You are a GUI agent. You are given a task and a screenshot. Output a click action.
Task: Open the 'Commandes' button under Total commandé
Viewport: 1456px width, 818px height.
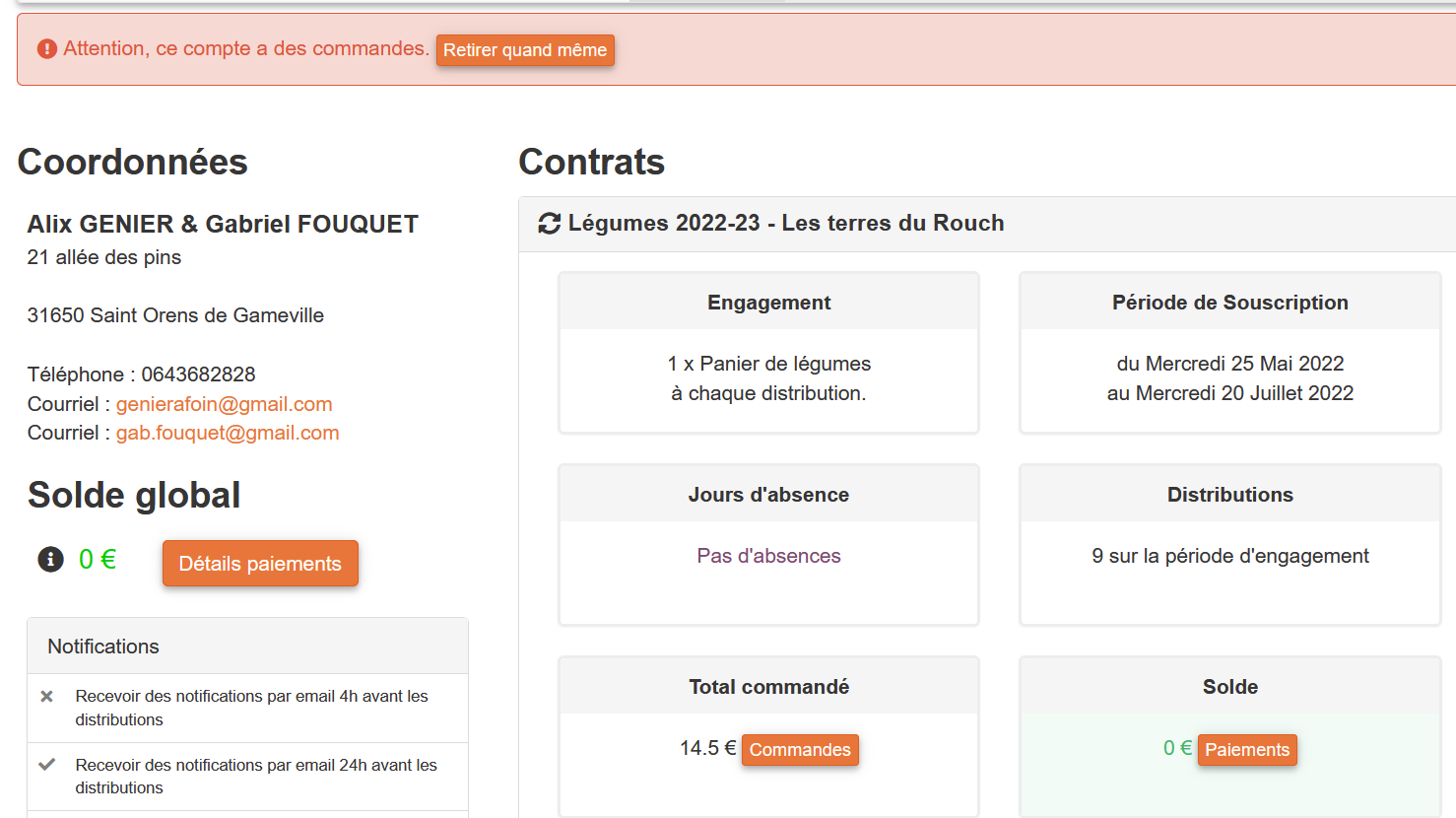point(799,750)
